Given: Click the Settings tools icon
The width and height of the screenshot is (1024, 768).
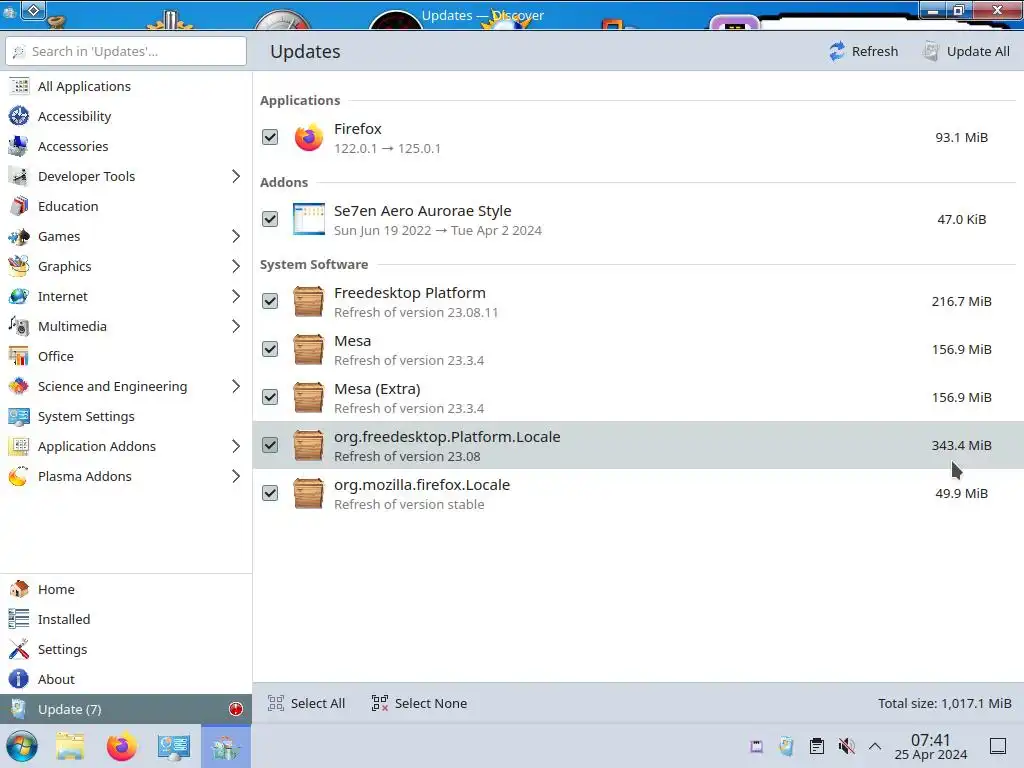Looking at the screenshot, I should (19, 649).
